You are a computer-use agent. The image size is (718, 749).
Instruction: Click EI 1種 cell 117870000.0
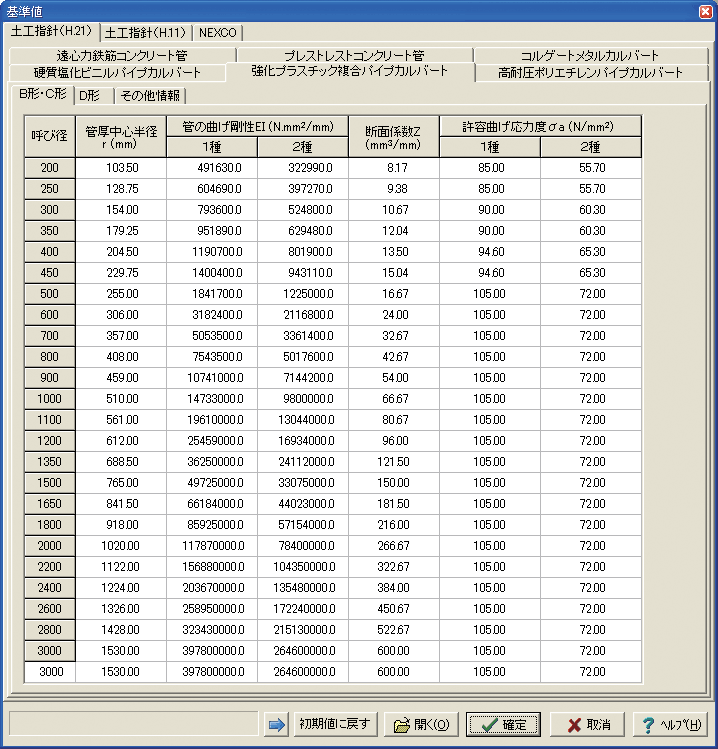(212, 546)
